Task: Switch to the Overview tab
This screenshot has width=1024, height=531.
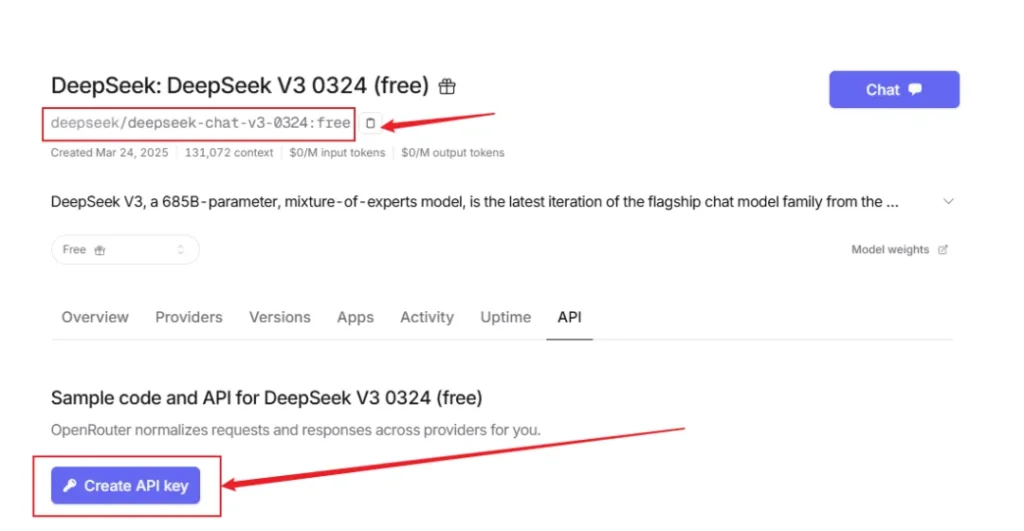Action: [x=95, y=317]
